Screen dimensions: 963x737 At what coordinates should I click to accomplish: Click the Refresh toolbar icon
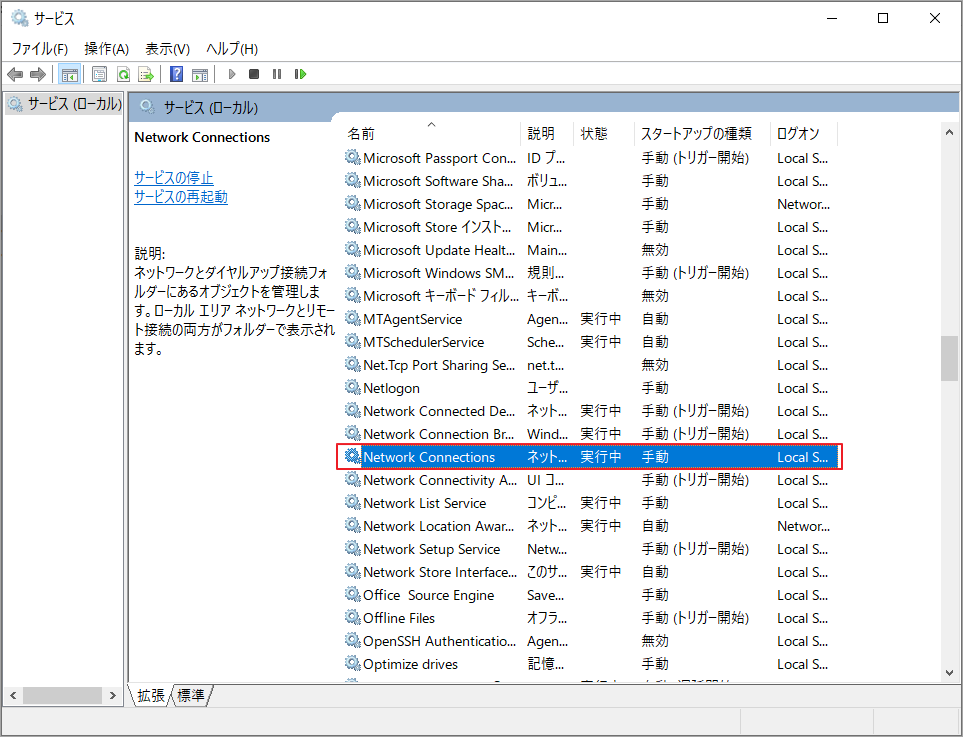[123, 74]
